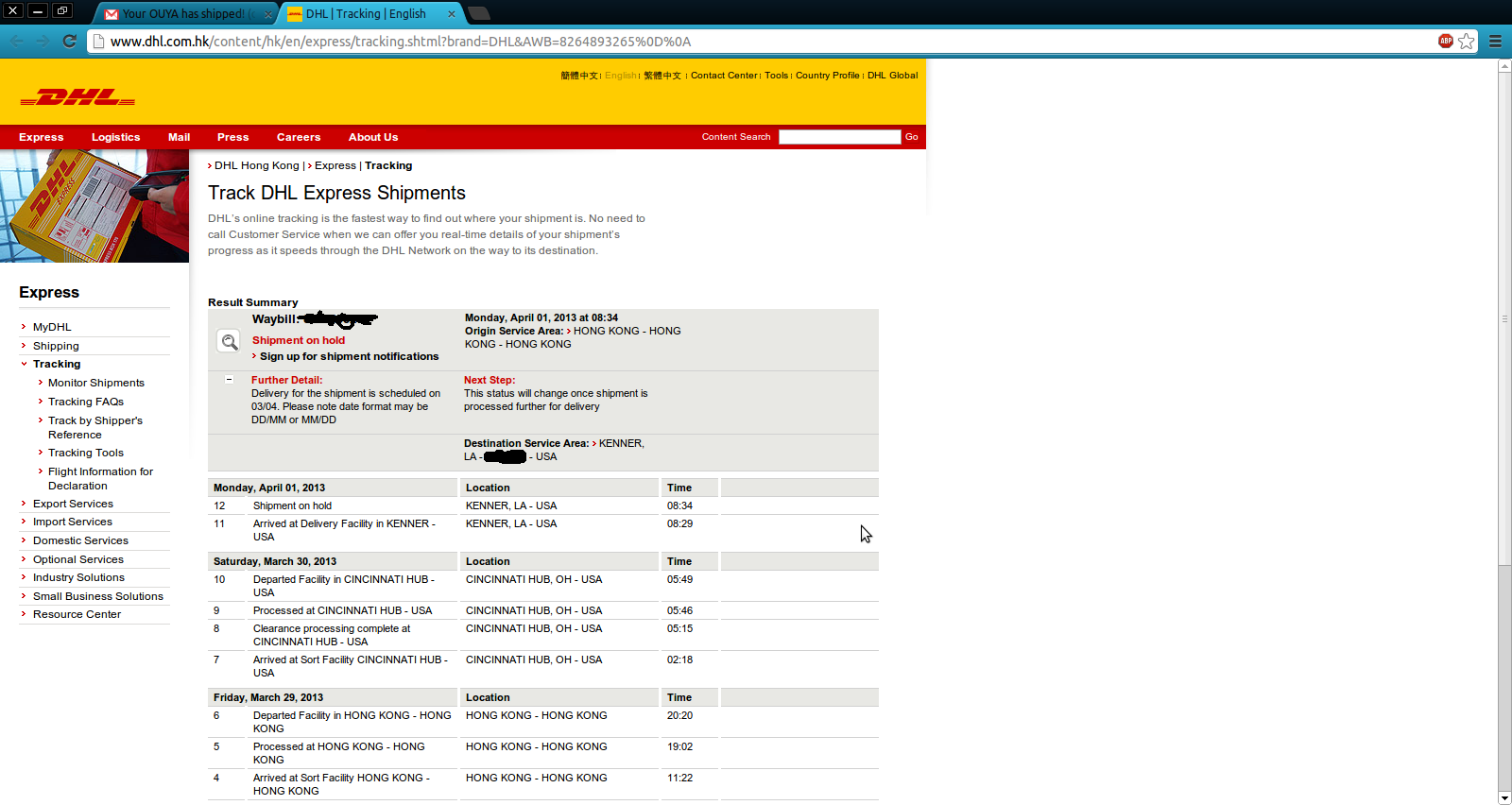
Task: Open the Chrome menu hamburger icon
Action: (1495, 42)
